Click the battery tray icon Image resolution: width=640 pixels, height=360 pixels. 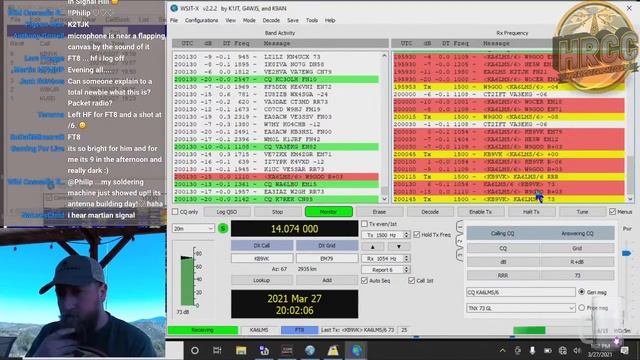[x=548, y=350]
